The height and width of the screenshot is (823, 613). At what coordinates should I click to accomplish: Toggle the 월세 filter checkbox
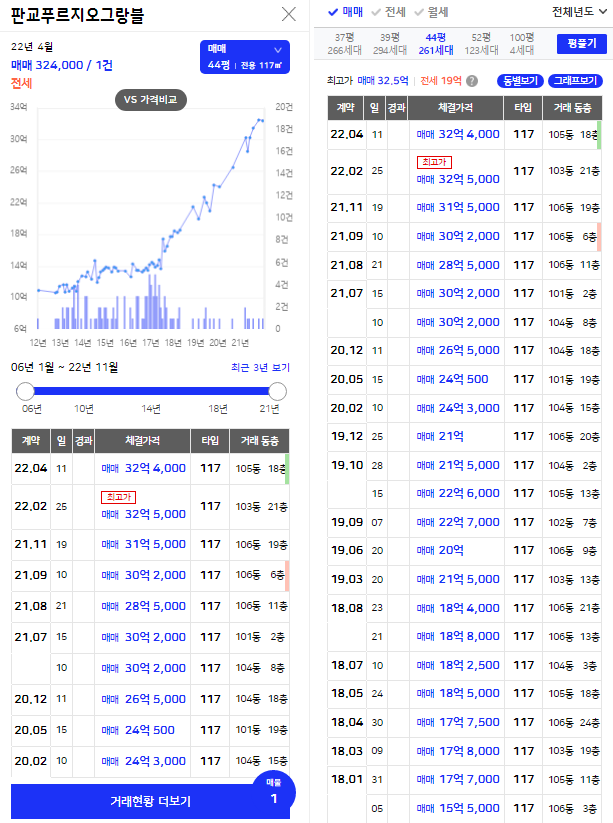431,12
